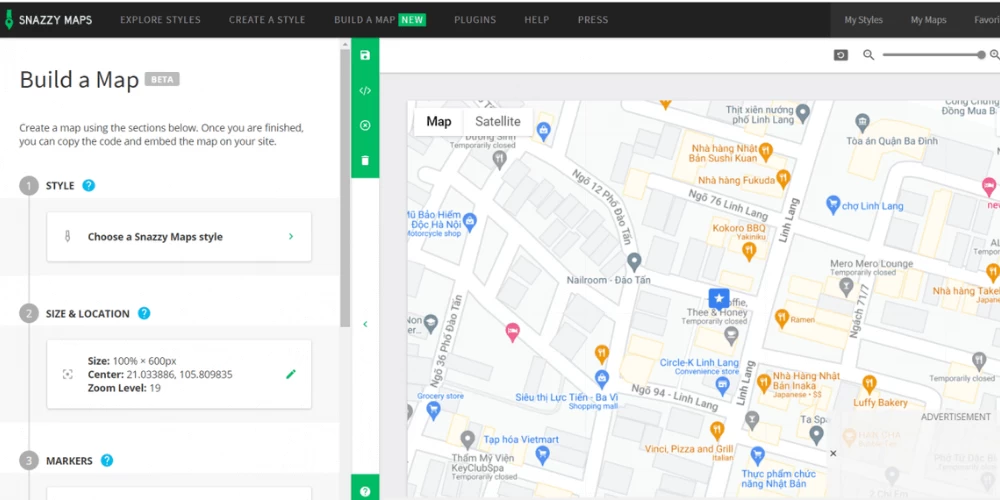Click the blue star marker on map
1000x500 pixels.
719,298
